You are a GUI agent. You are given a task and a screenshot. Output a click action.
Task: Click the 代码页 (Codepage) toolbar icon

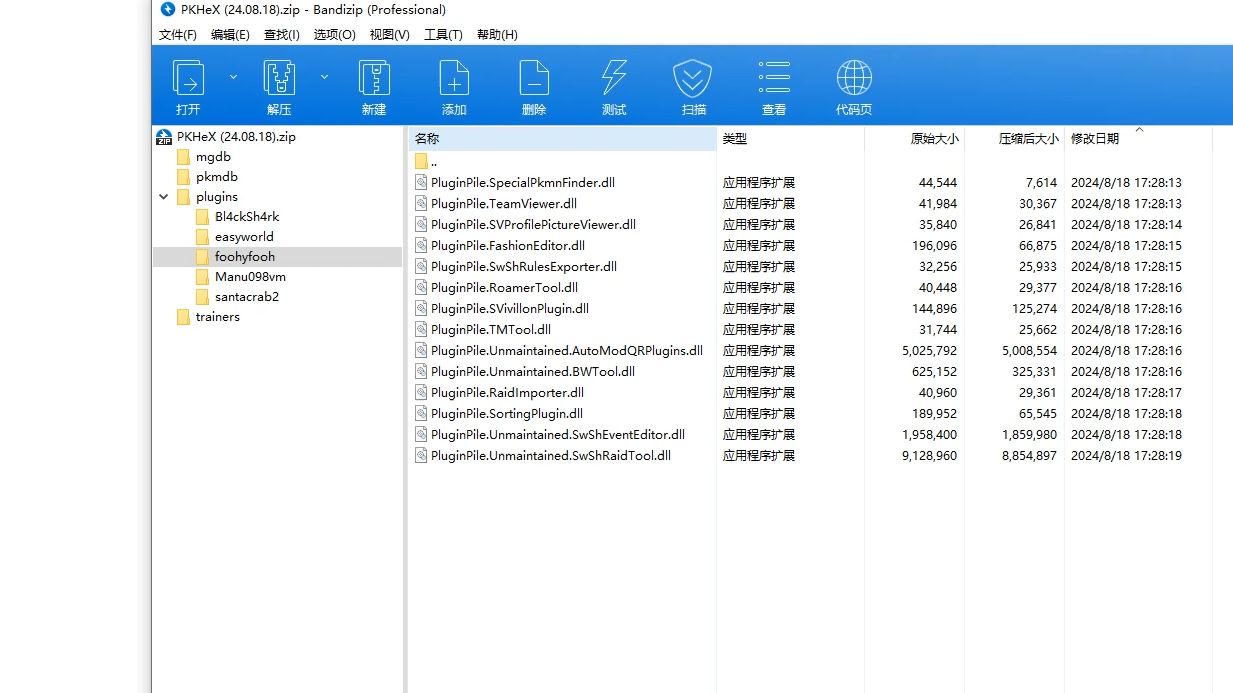[x=853, y=84]
